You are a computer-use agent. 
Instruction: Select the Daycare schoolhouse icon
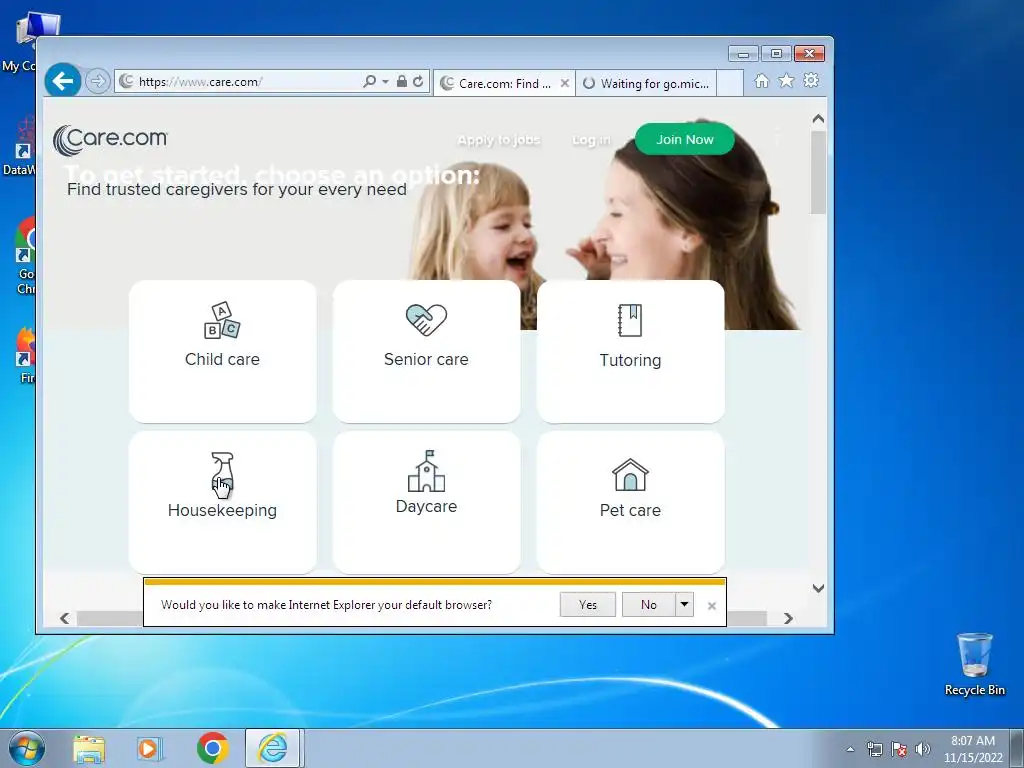[x=426, y=471]
